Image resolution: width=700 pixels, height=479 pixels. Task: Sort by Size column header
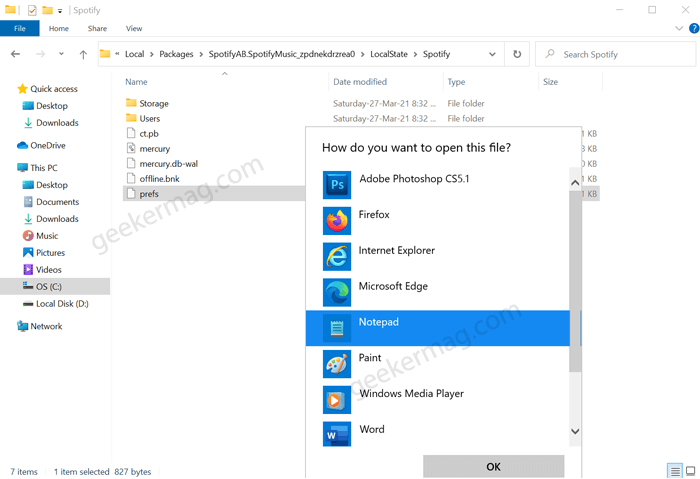pyautogui.click(x=550, y=82)
